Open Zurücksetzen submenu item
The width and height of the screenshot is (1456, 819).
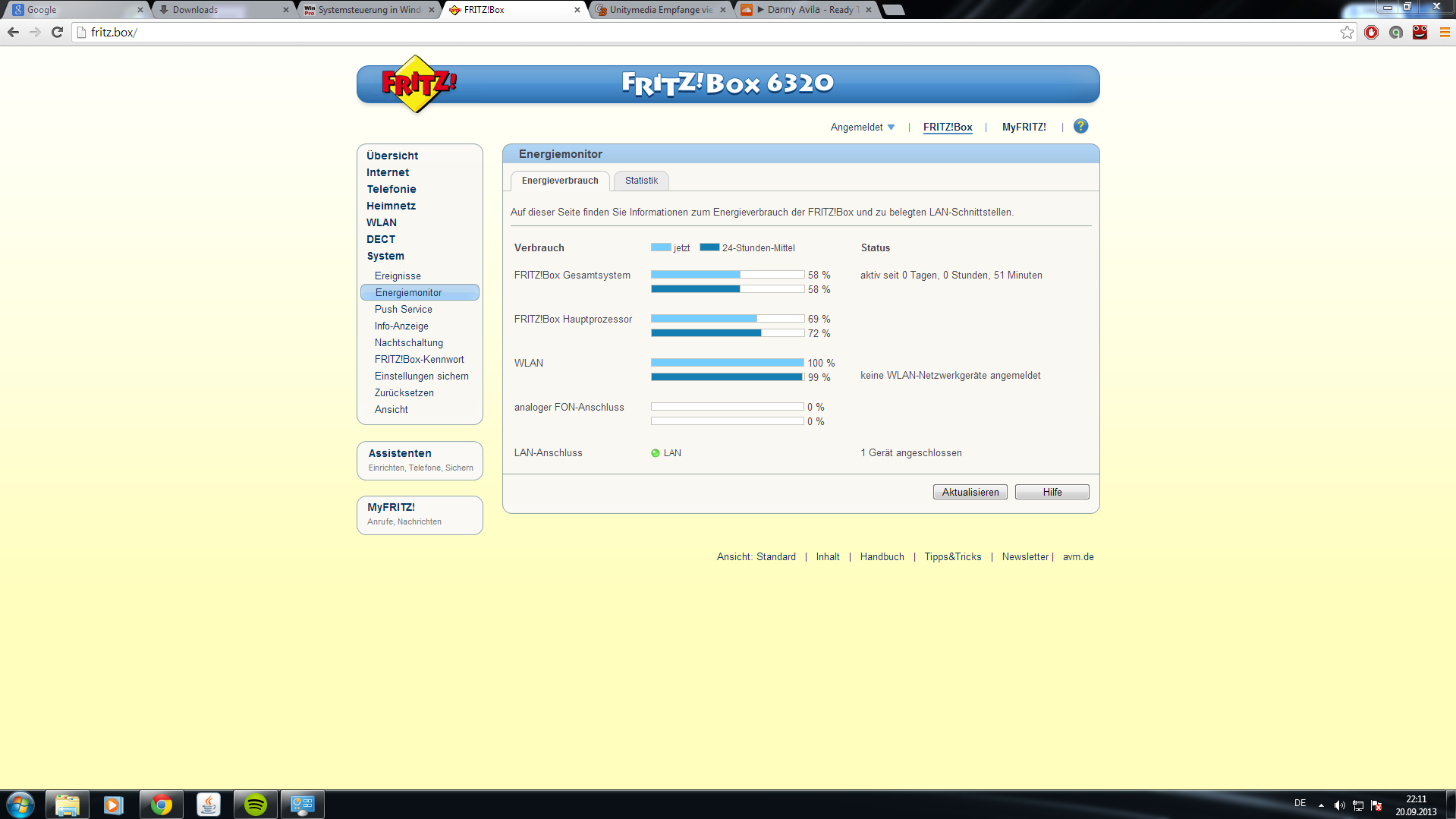tap(404, 392)
